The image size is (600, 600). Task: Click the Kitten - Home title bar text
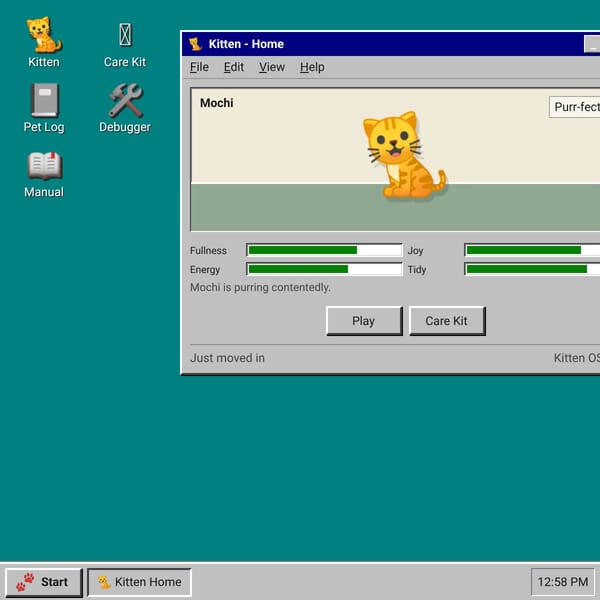point(246,44)
